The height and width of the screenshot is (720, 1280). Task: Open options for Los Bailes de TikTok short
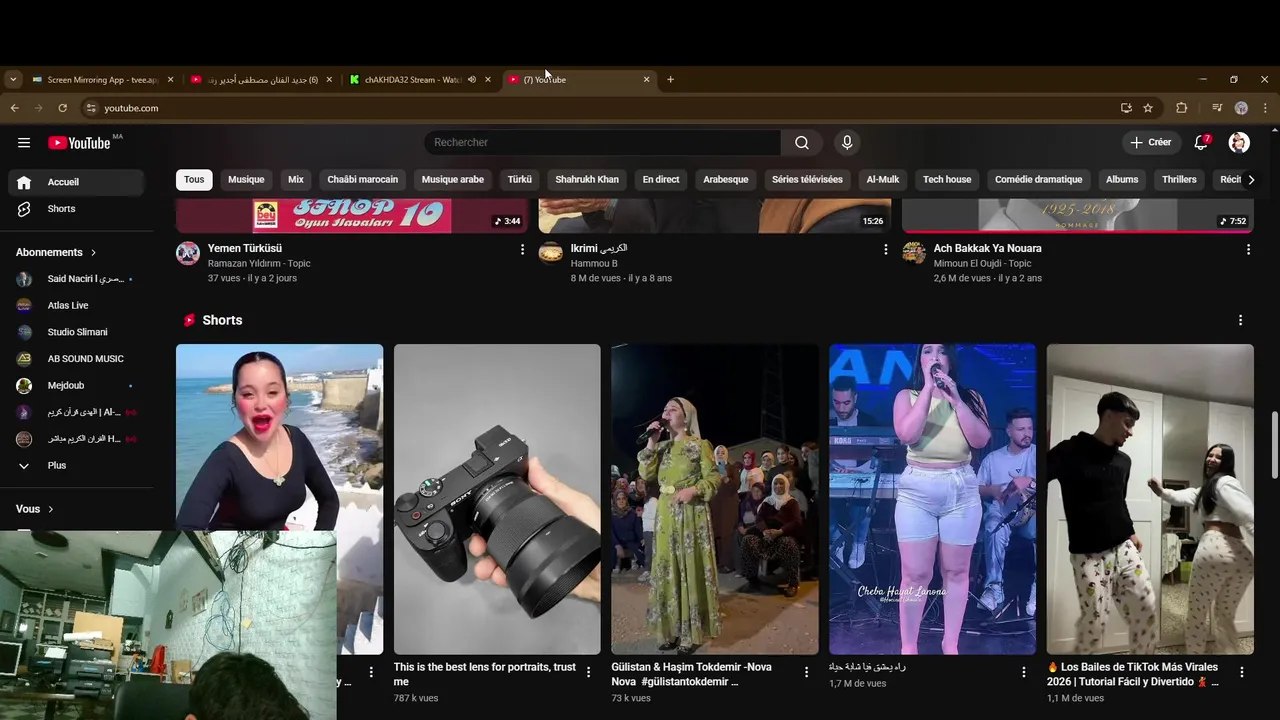(x=1242, y=672)
